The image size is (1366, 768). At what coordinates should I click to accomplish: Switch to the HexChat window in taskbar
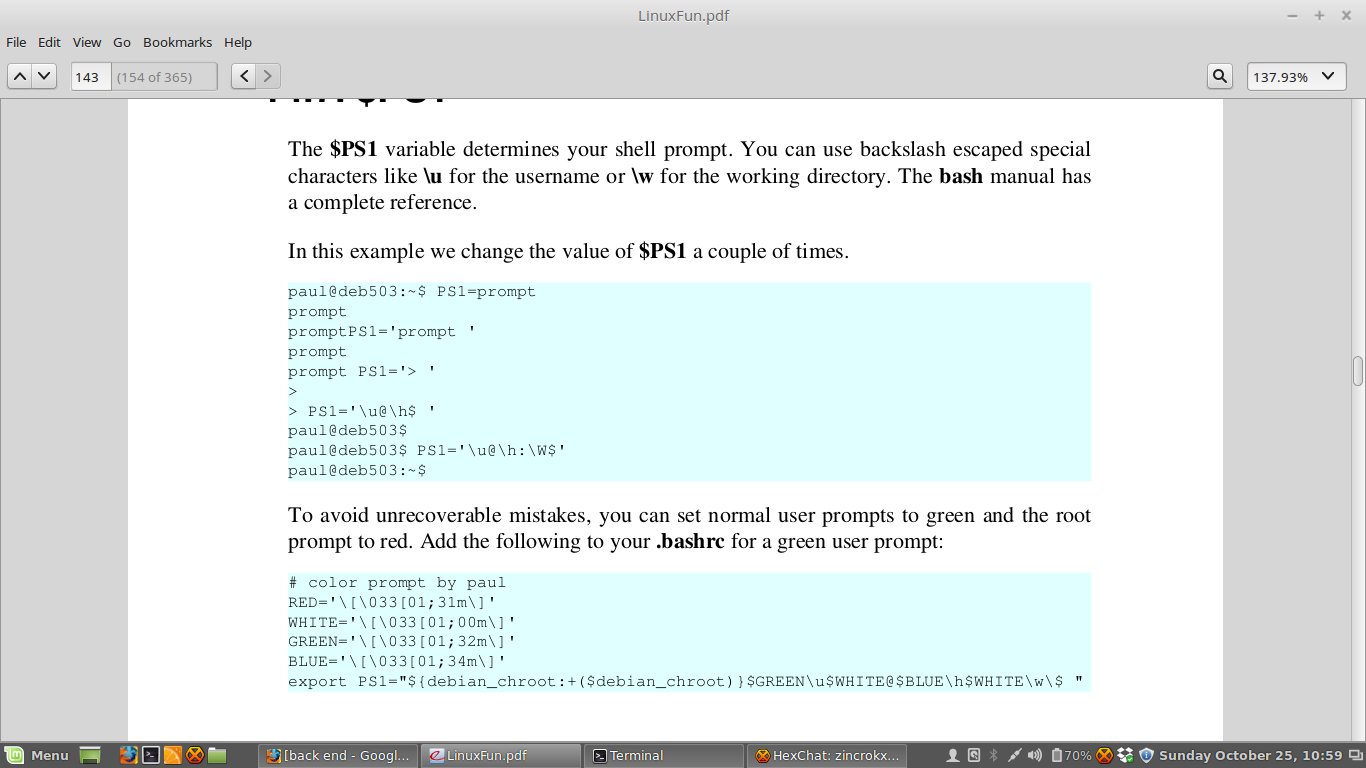coord(826,755)
